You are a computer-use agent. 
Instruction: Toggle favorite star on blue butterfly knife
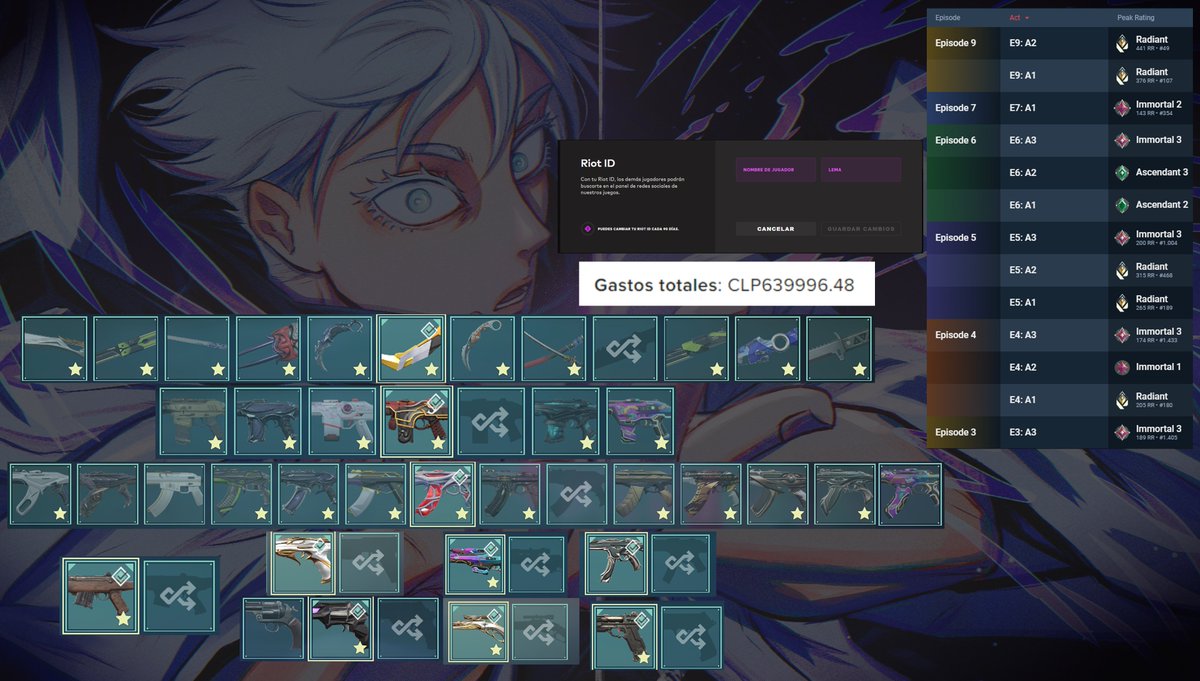[787, 369]
